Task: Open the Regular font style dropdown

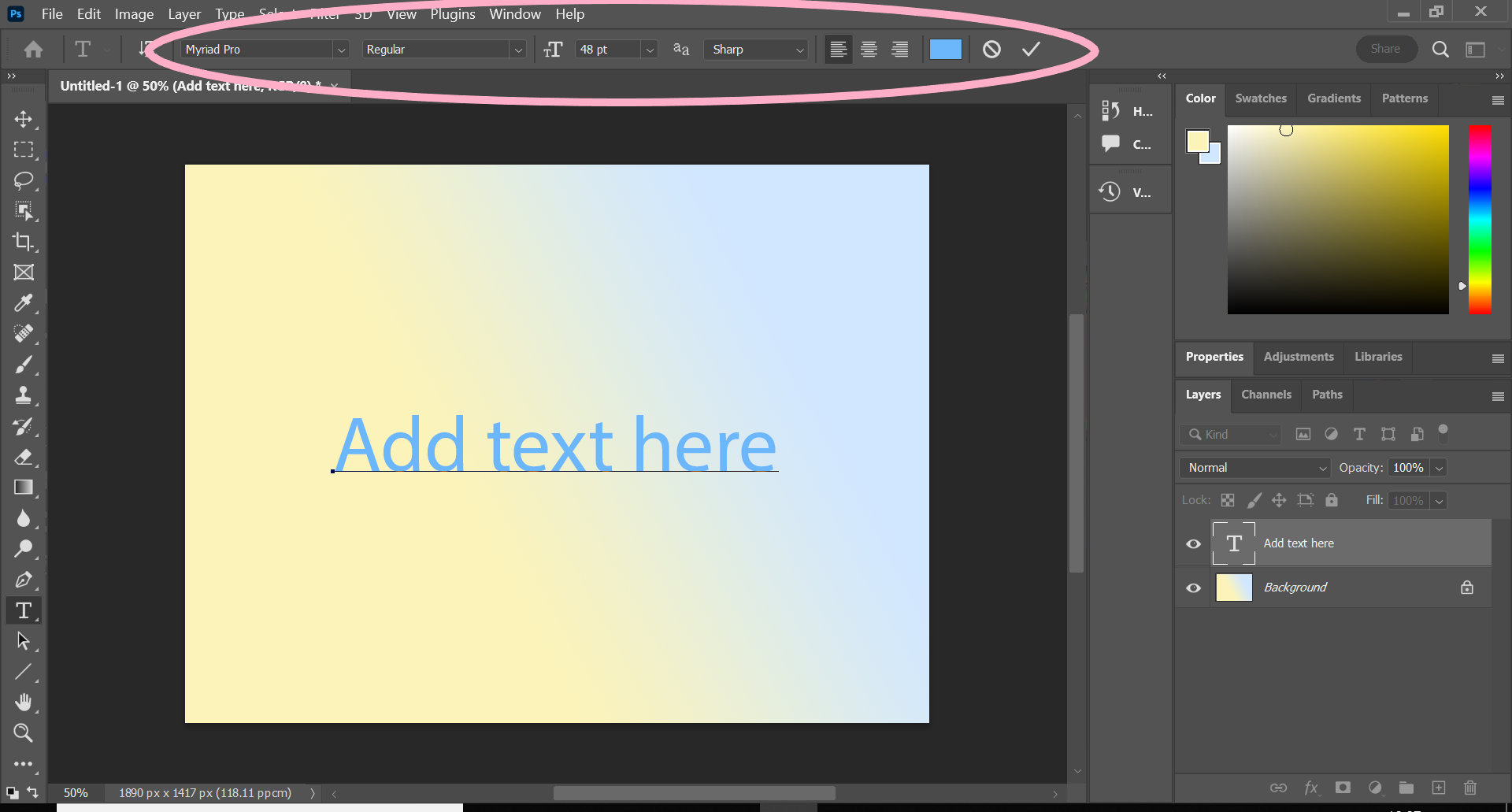Action: 518,50
